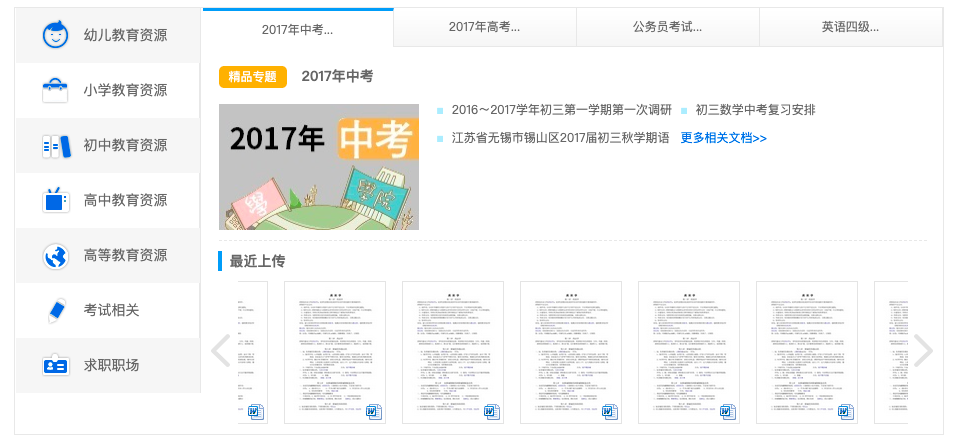Image resolution: width=955 pixels, height=444 pixels.
Task: Open 2016～2017学年初三第一学期第一次调研 document
Action: coord(562,110)
